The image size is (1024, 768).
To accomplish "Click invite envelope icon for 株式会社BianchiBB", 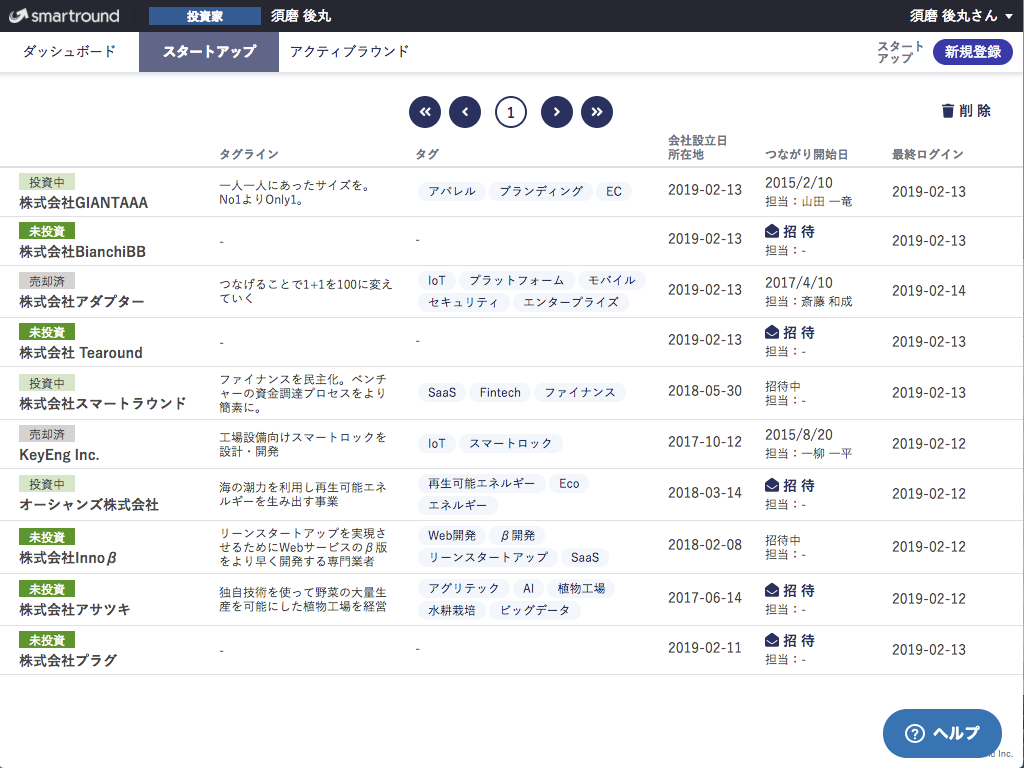I will click(772, 231).
